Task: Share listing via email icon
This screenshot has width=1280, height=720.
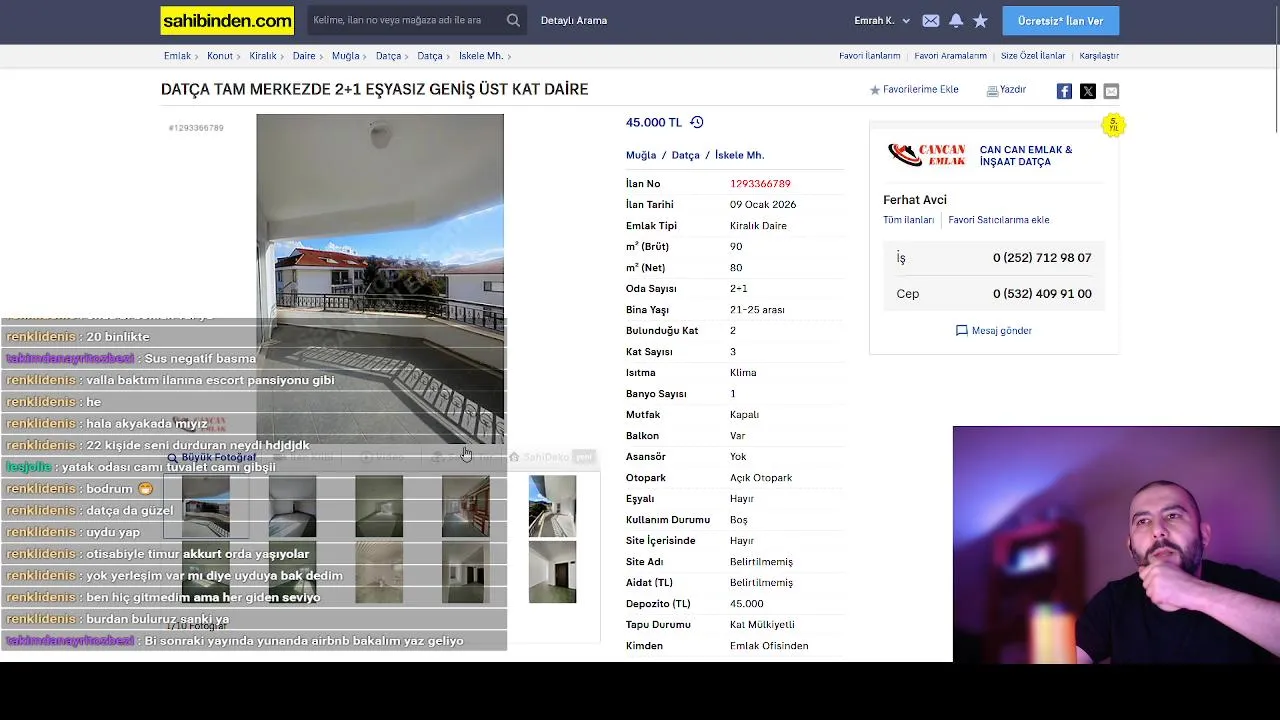Action: coord(1111,91)
